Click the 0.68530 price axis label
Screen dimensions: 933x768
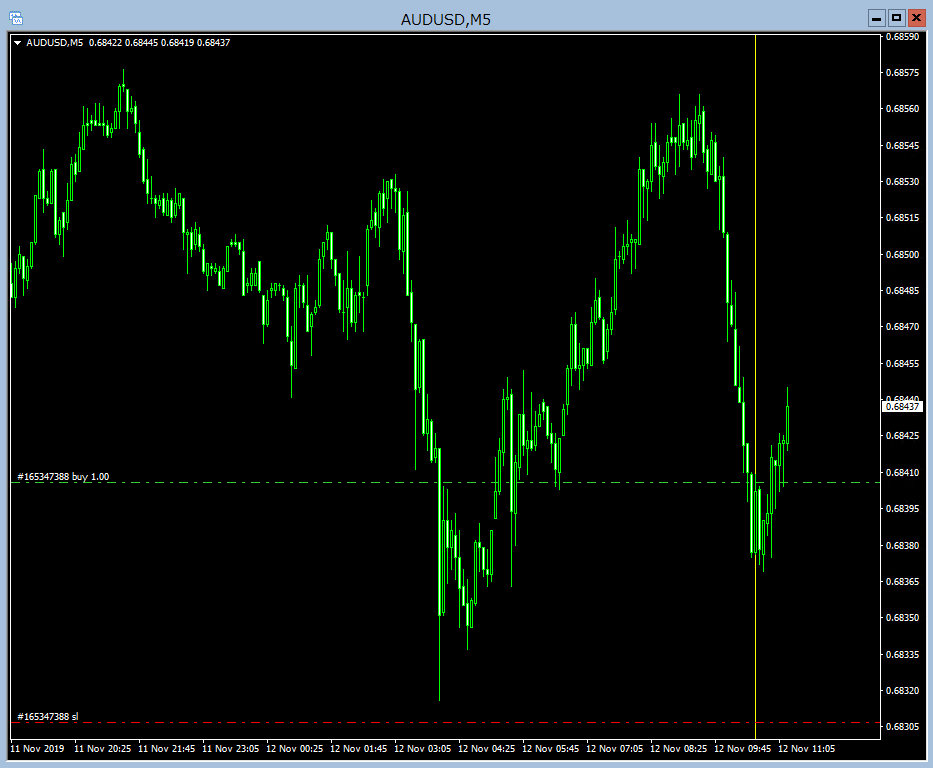(902, 181)
